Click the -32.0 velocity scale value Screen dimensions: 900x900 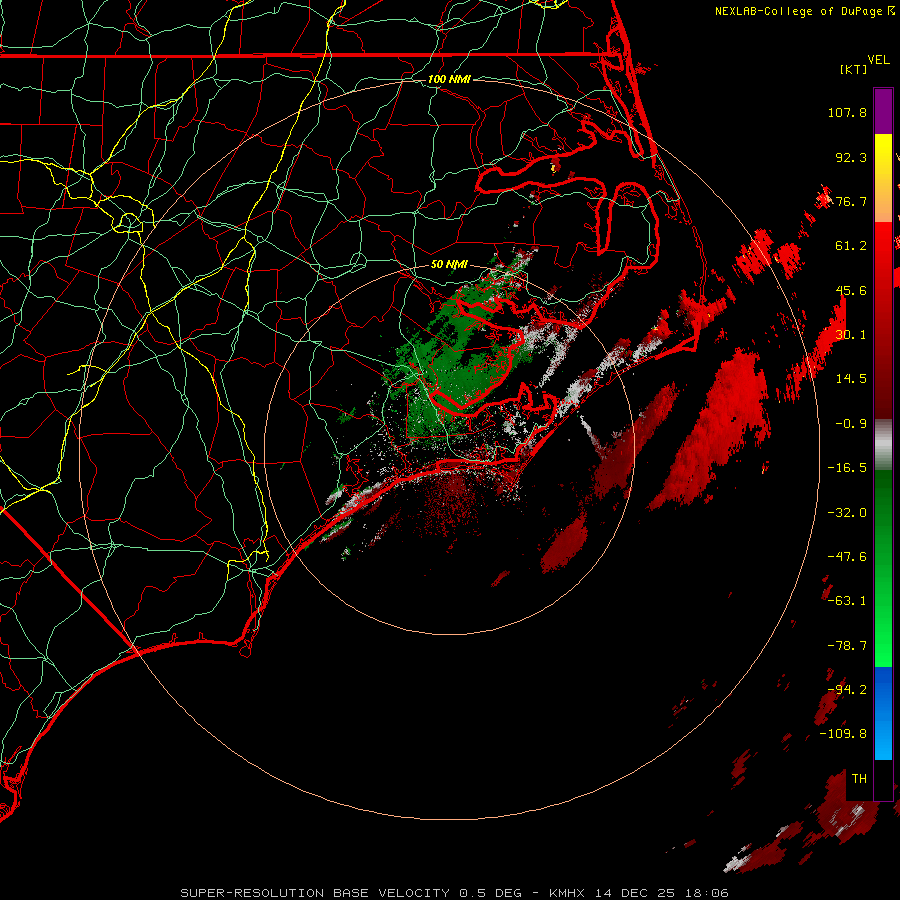[847, 513]
